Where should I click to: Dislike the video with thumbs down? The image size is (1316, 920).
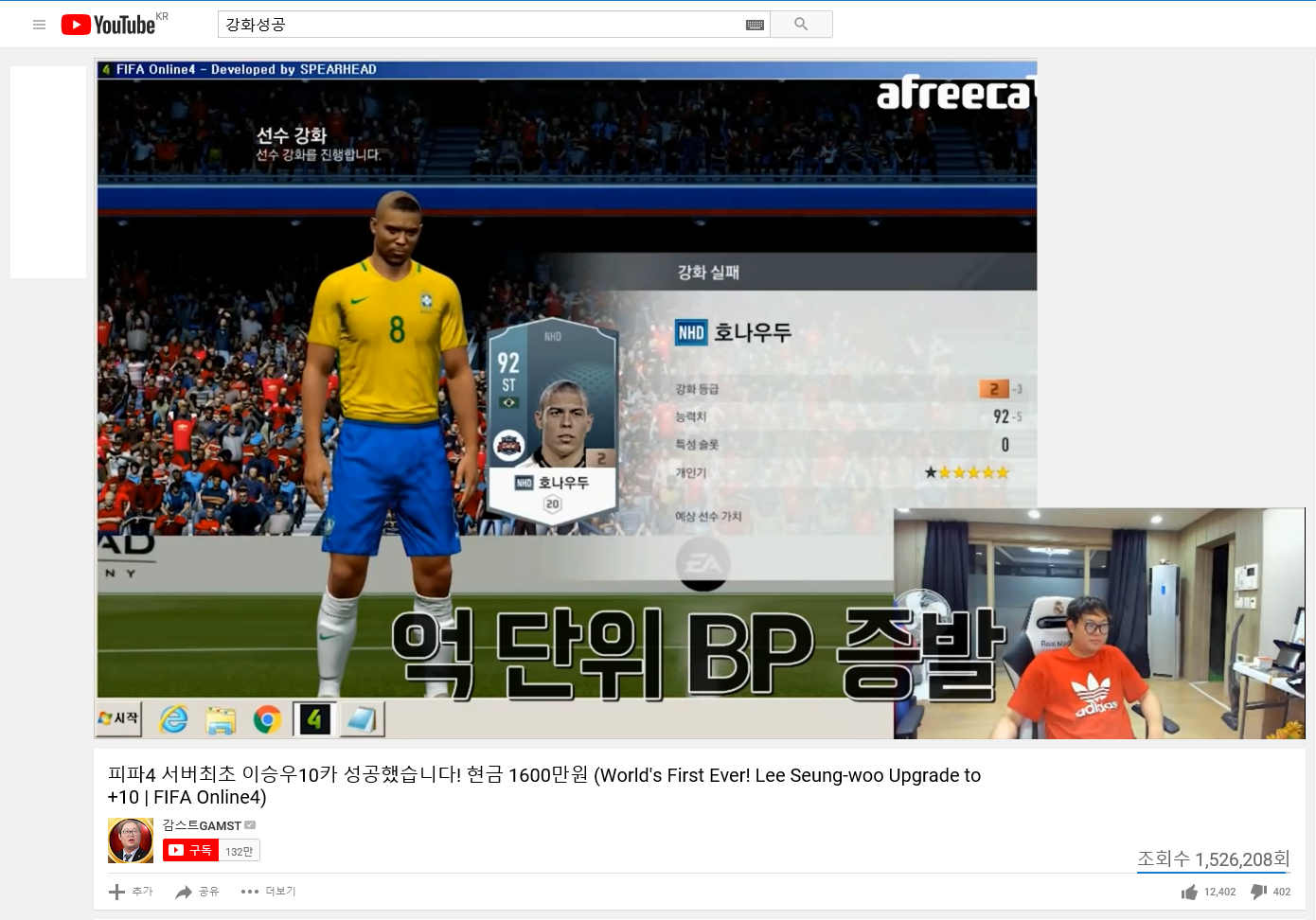[1259, 892]
